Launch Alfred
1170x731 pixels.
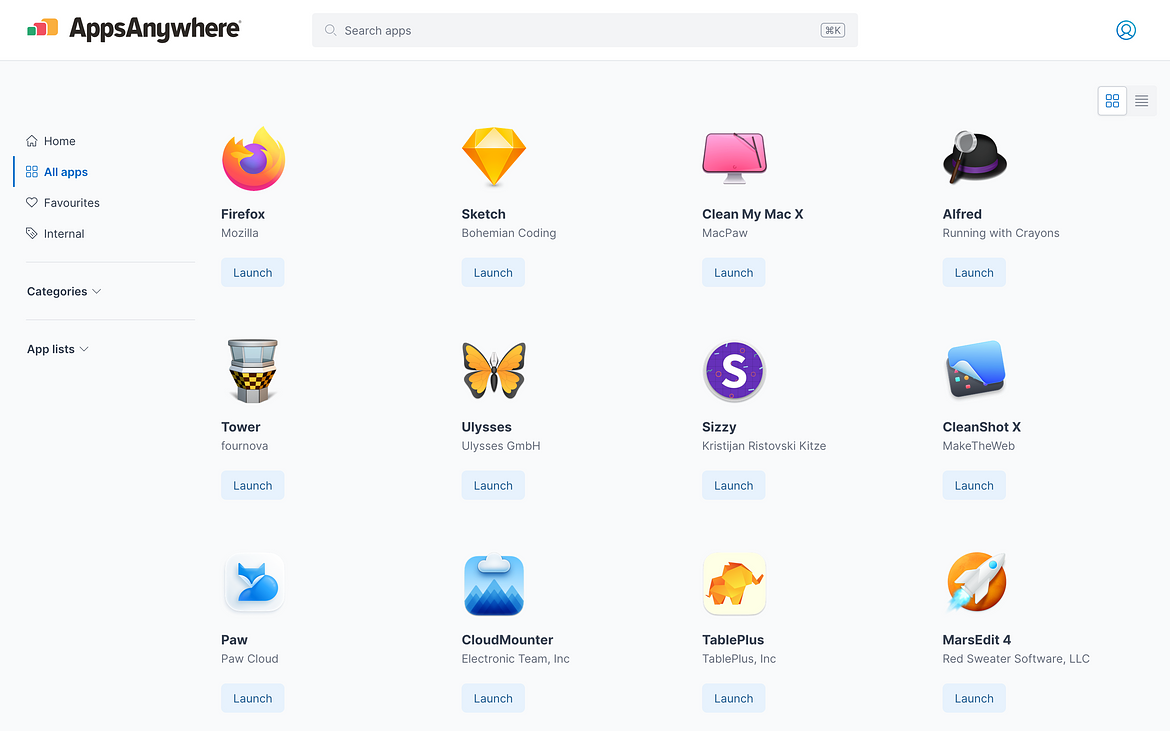[x=974, y=272]
